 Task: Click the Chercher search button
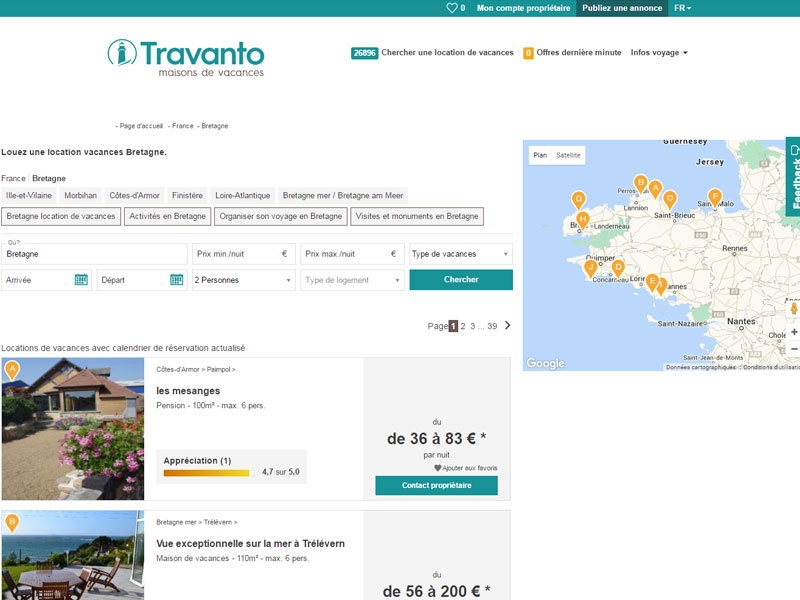[x=461, y=280]
